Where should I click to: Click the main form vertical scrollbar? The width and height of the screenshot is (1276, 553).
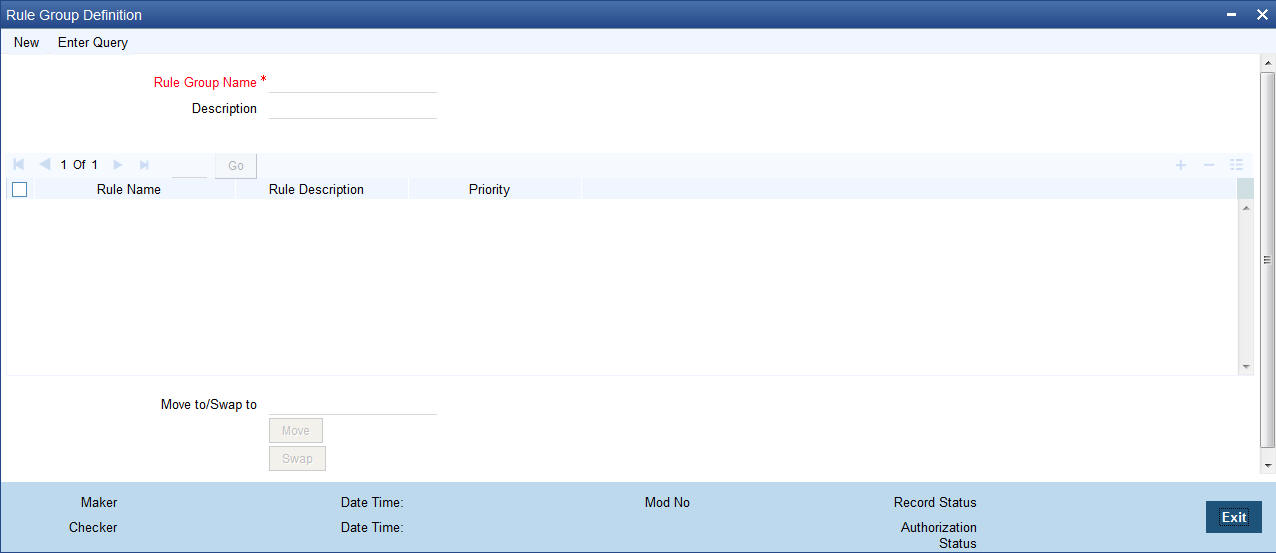point(1267,260)
